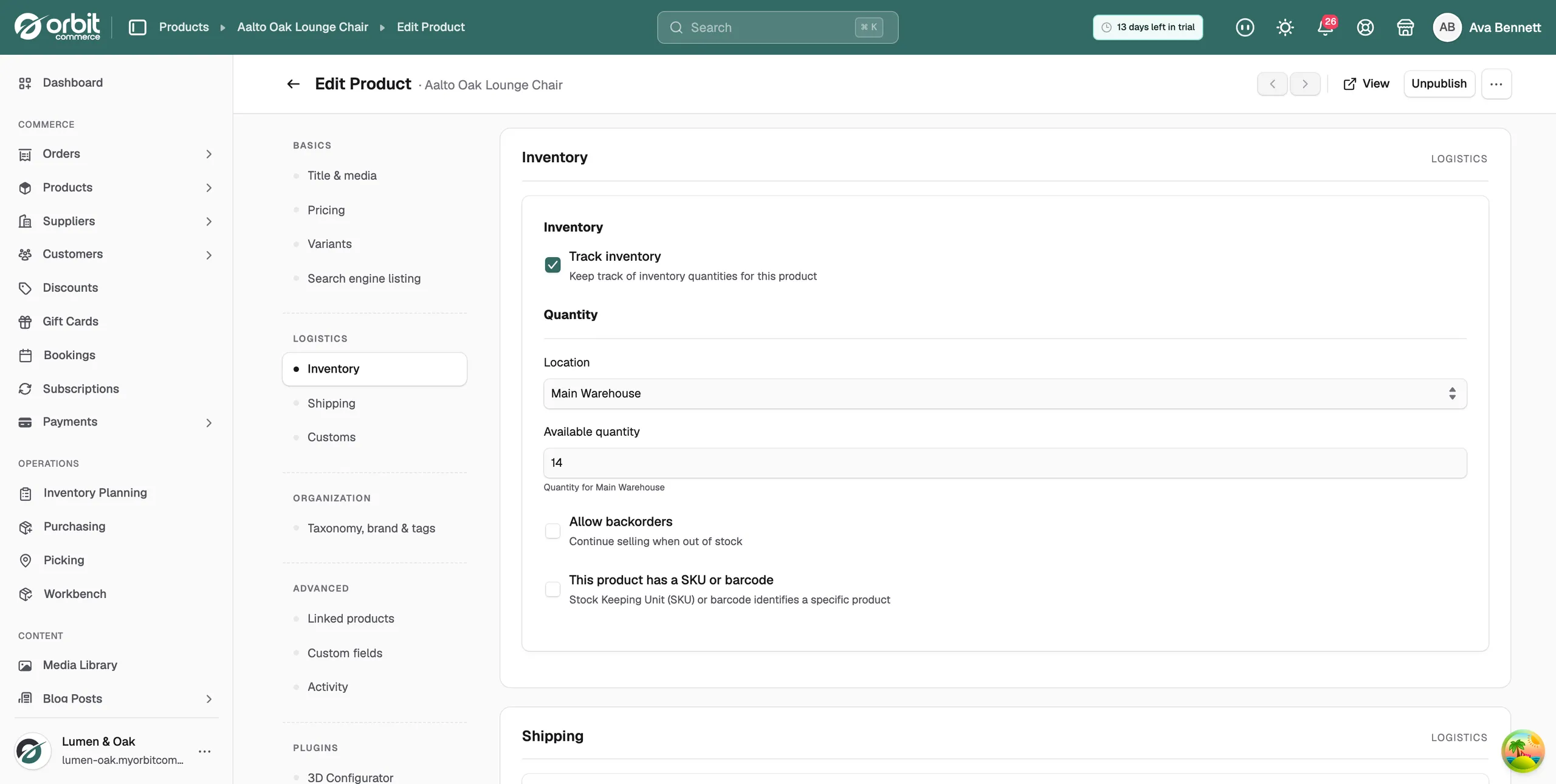This screenshot has height=784, width=1556.
Task: Click the Available quantity input field
Action: point(1005,463)
